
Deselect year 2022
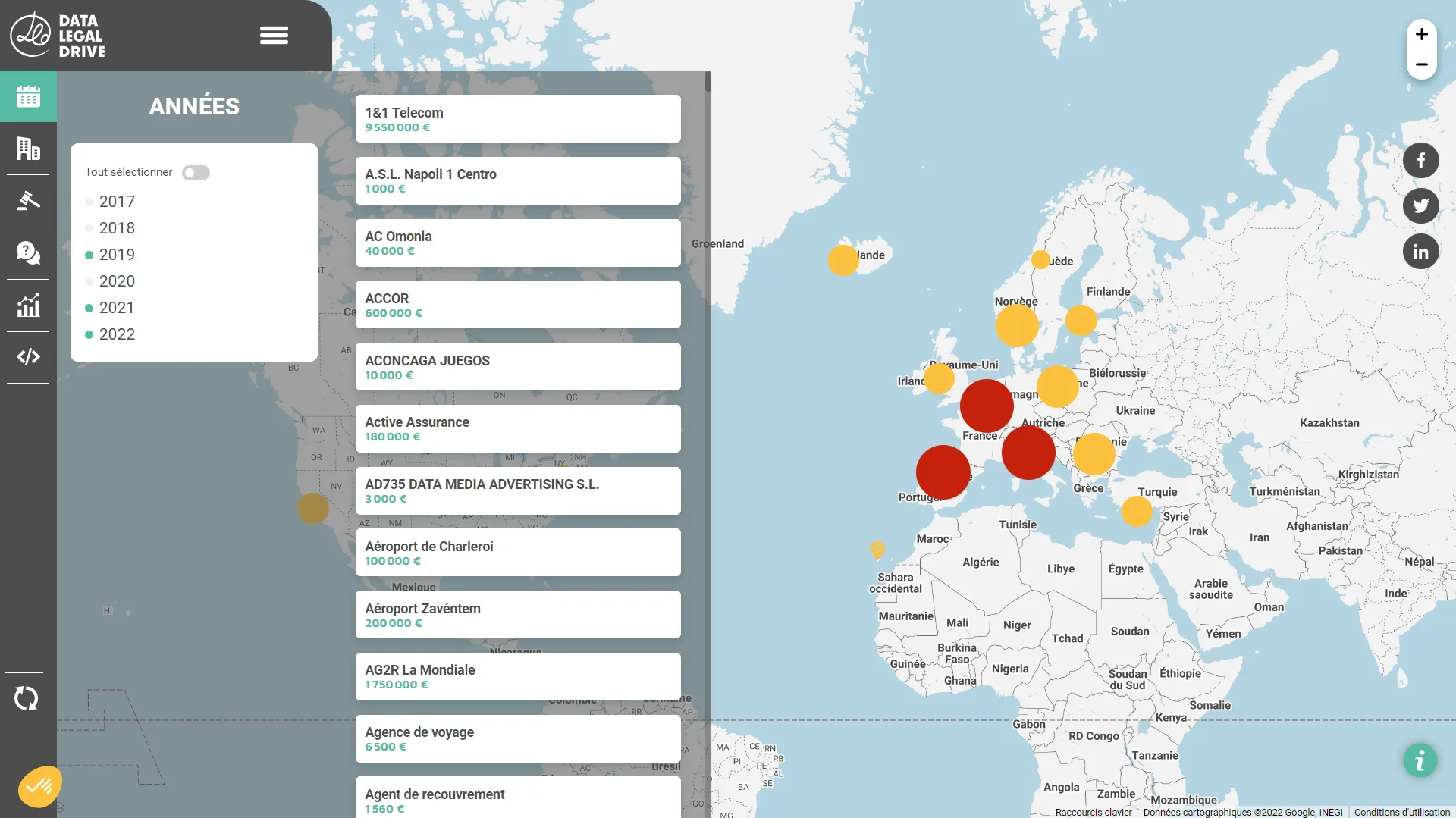pos(110,334)
